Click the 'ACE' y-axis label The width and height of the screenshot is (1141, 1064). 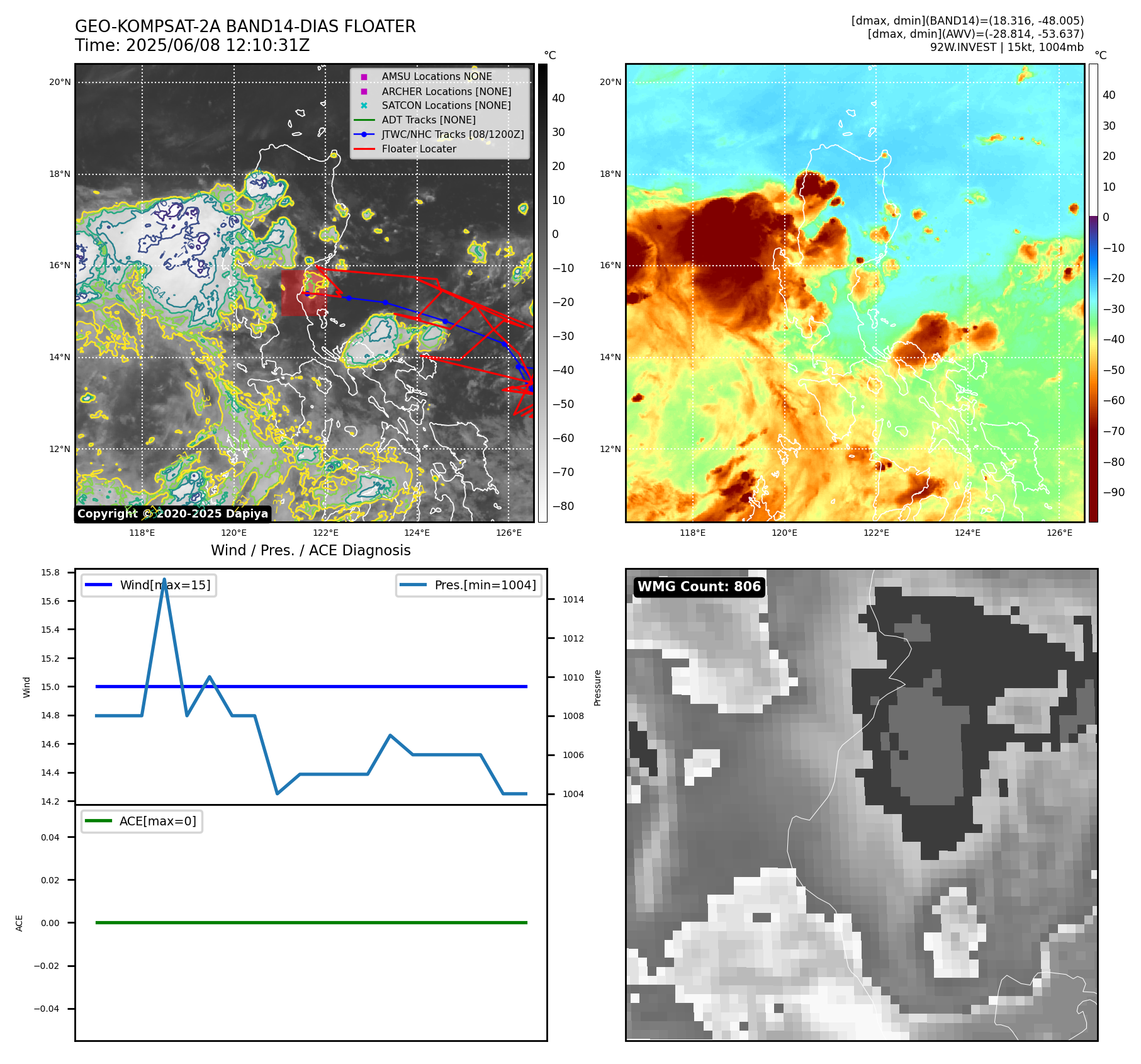pyautogui.click(x=20, y=923)
